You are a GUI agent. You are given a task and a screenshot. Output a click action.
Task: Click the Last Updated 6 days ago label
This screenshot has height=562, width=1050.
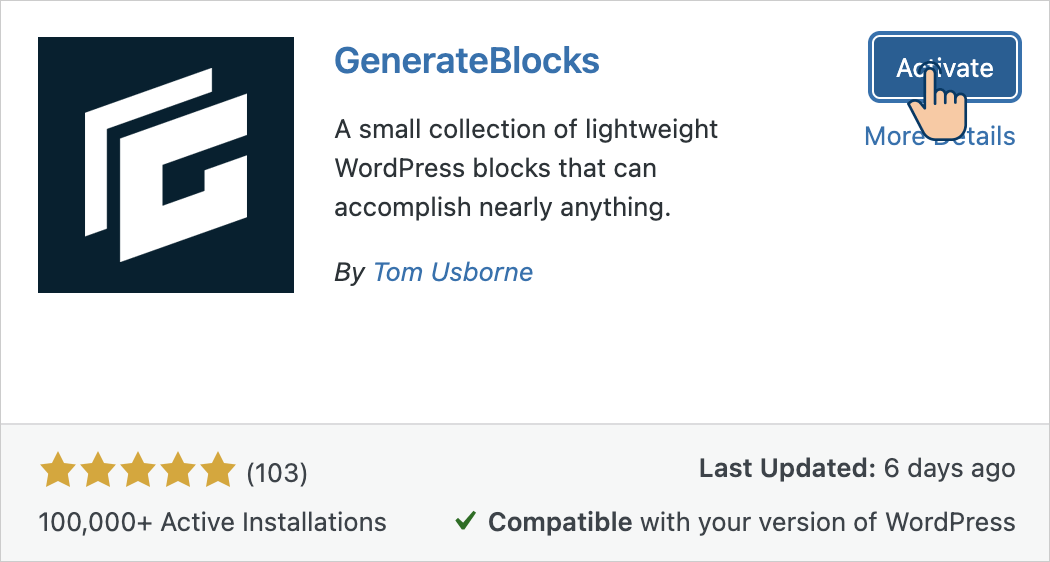pos(857,468)
